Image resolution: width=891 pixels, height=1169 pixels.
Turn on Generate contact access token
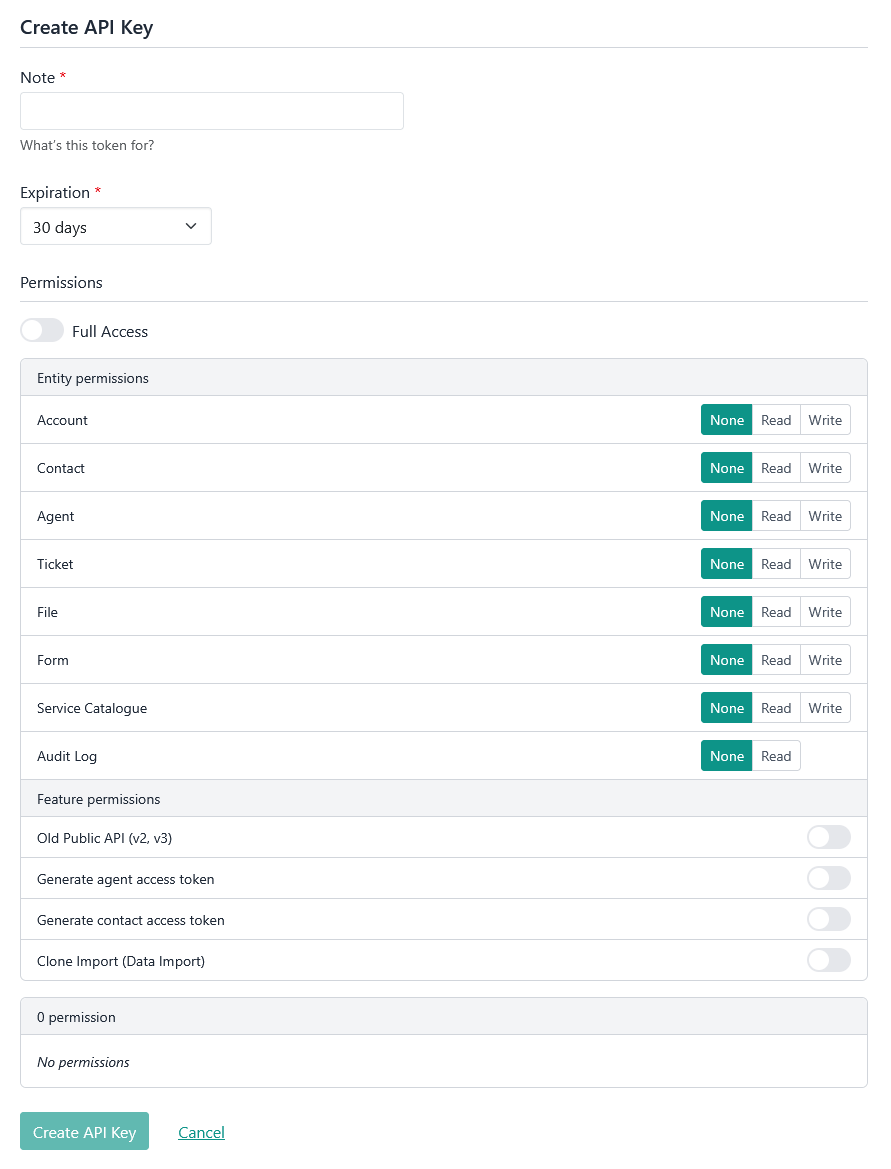coord(828,920)
